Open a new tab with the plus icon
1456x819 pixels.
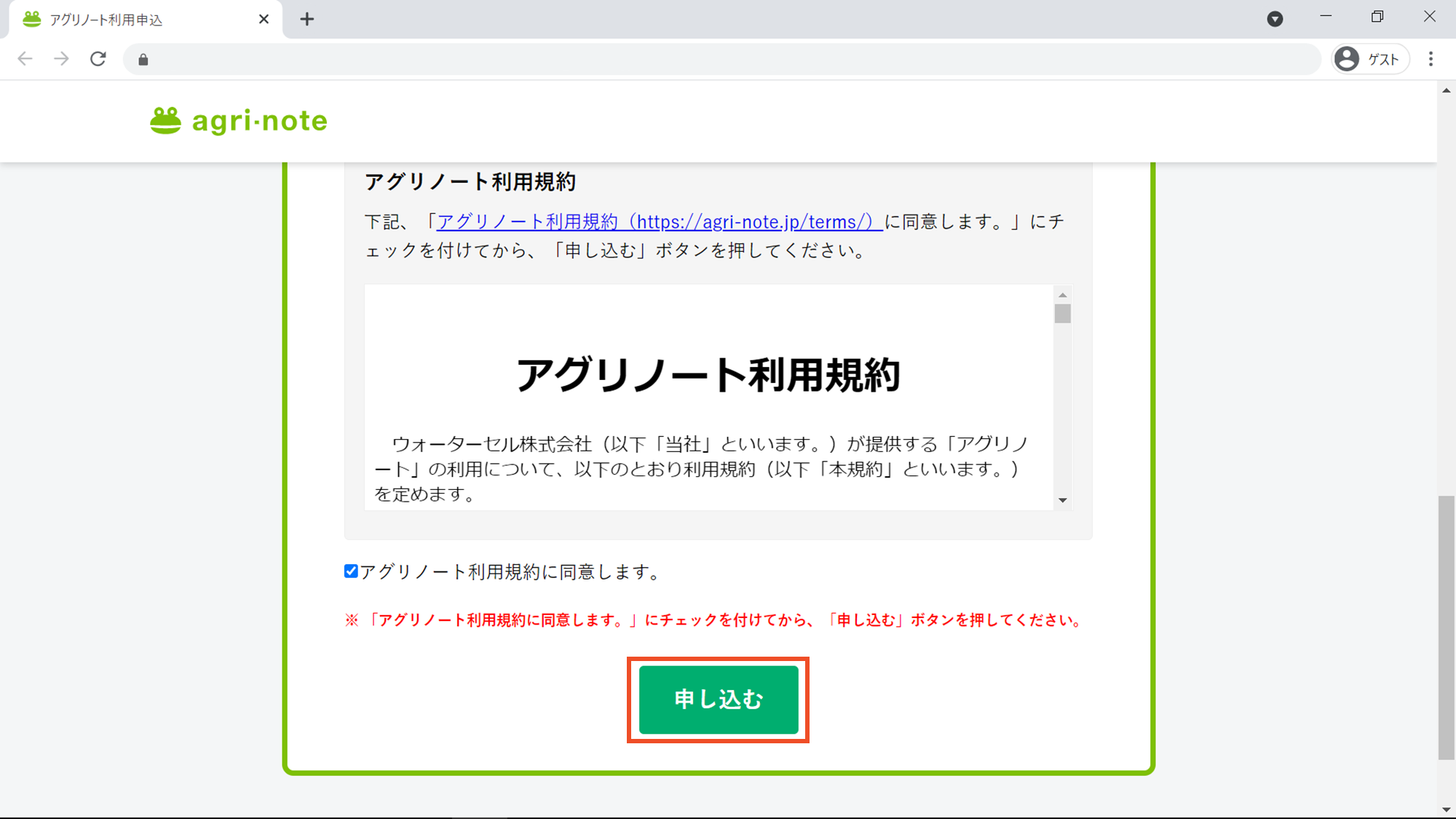[x=307, y=19]
